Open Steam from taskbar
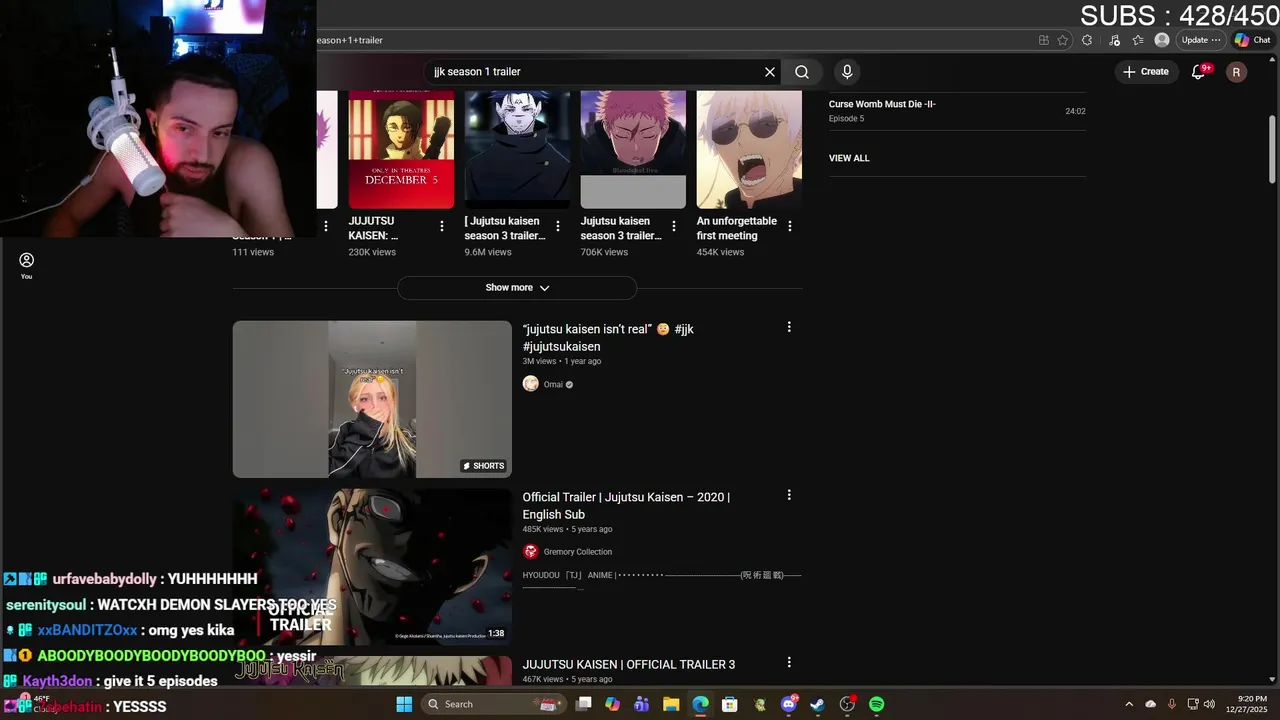The width and height of the screenshot is (1280, 720). pyautogui.click(x=818, y=704)
